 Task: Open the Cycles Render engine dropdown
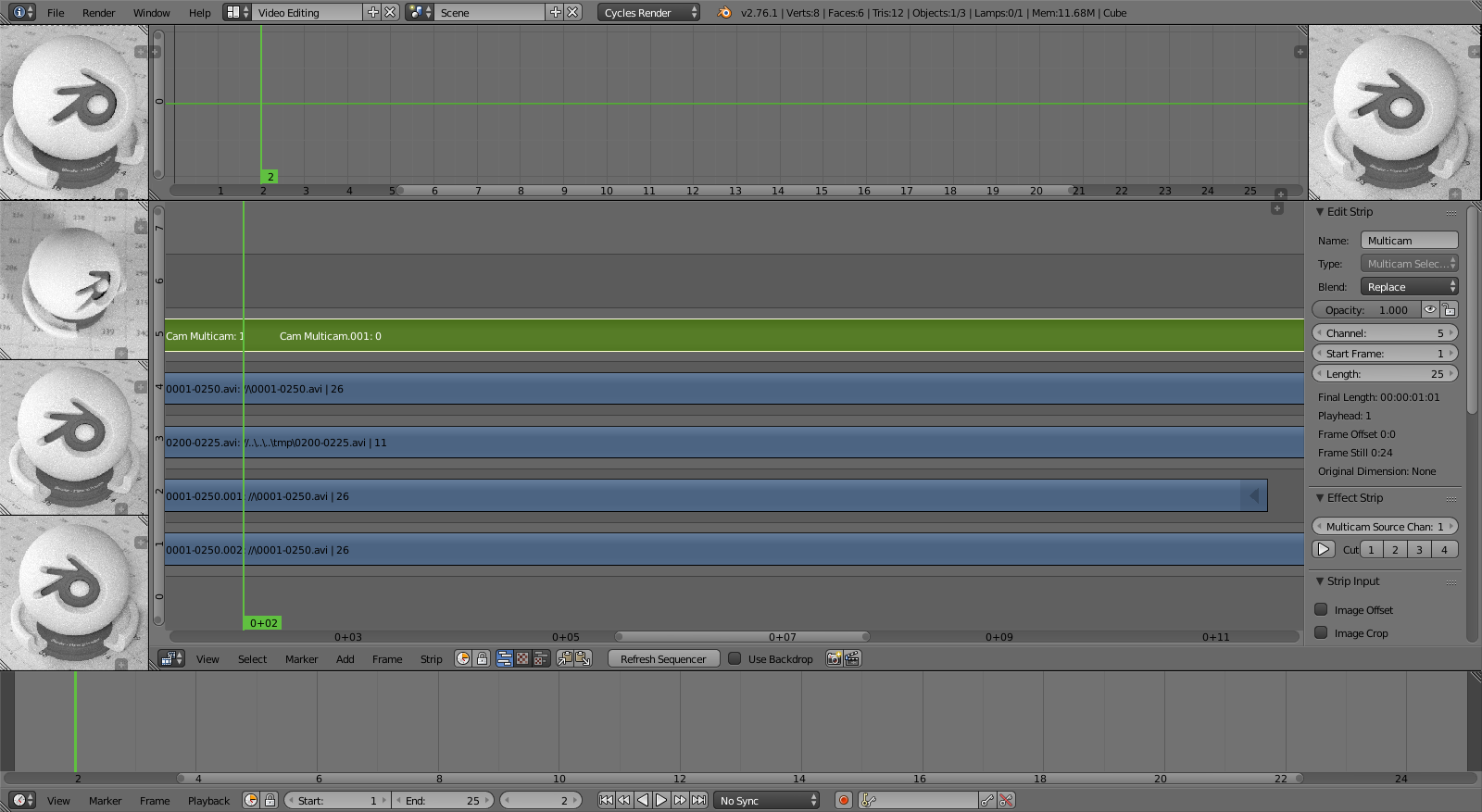coord(649,13)
